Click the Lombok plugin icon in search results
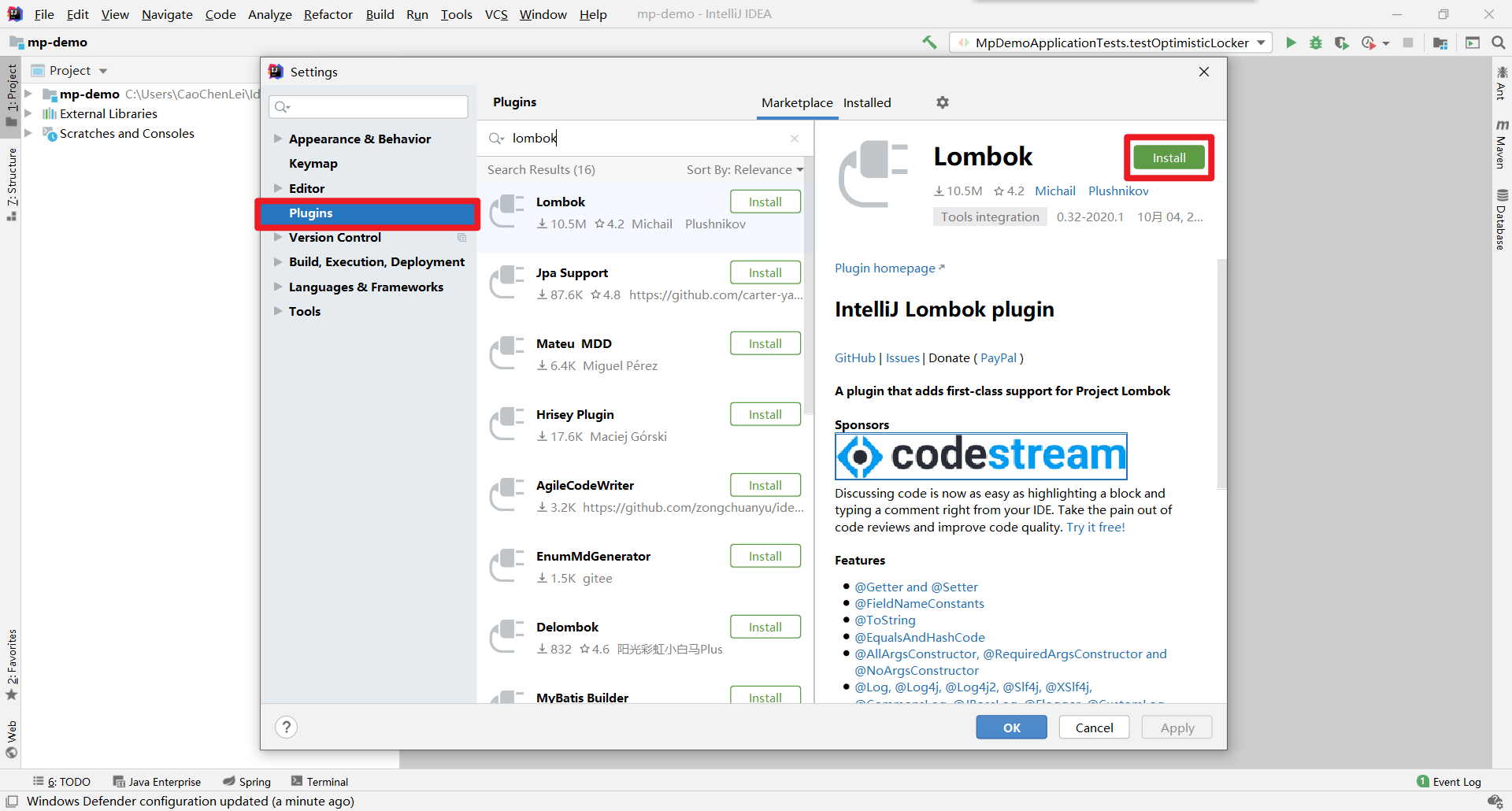Viewport: 1512px width, 811px height. tap(507, 211)
